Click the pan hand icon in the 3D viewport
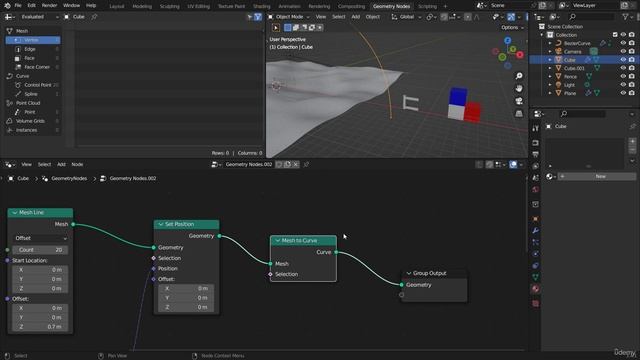The width and height of the screenshot is (640, 360). (519, 89)
